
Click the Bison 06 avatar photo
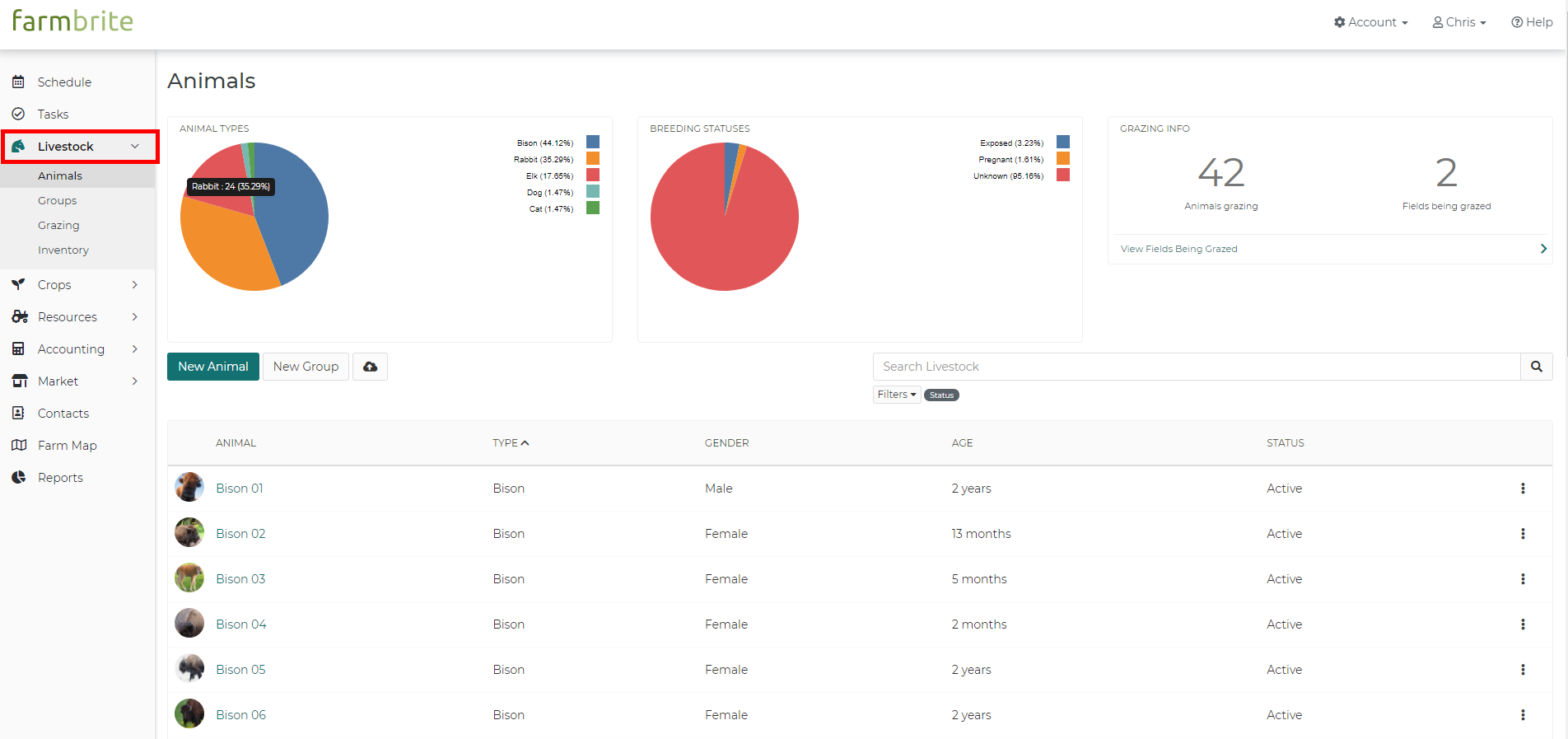point(189,713)
